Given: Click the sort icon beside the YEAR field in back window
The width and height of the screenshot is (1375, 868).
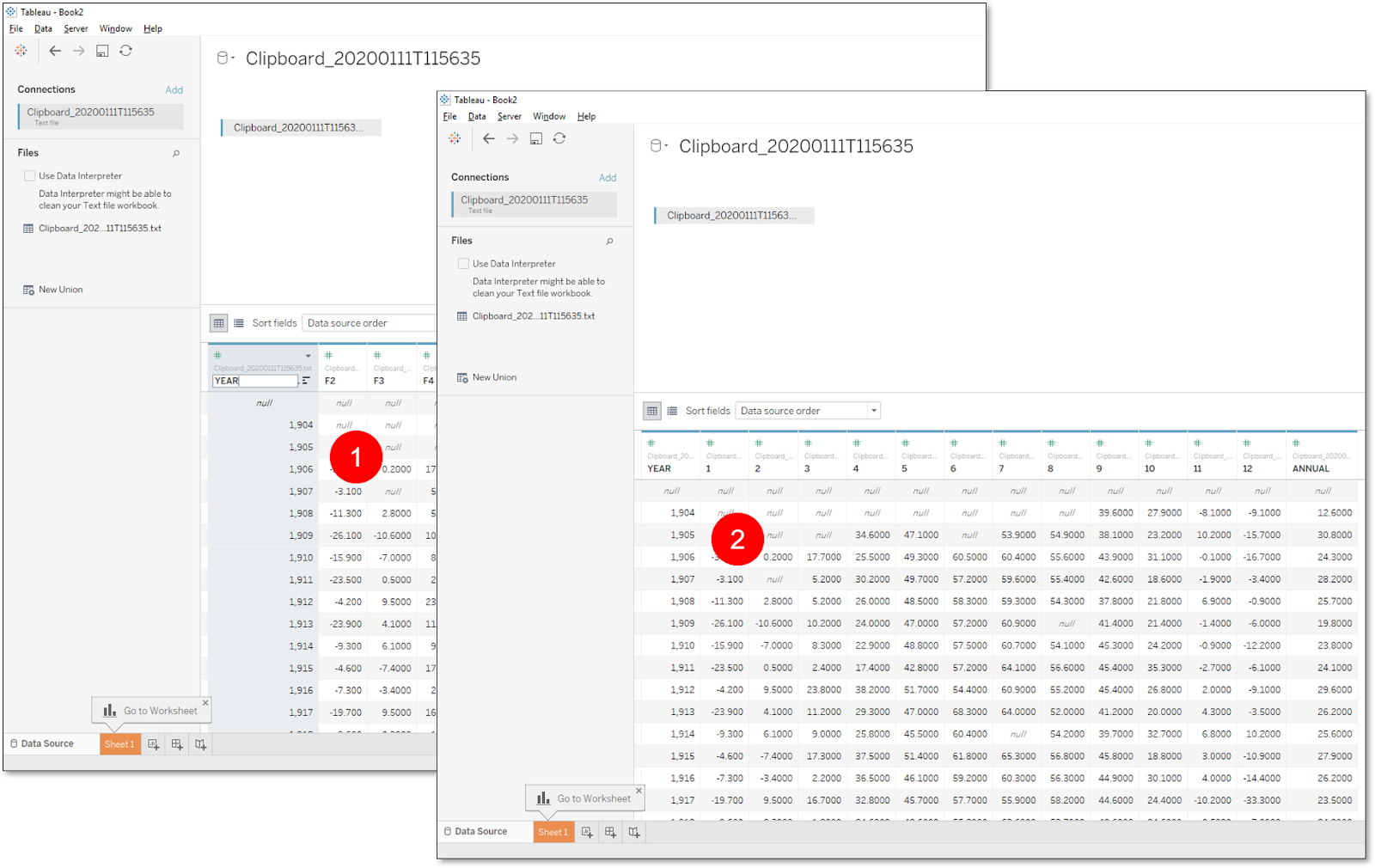Looking at the screenshot, I should pyautogui.click(x=306, y=381).
